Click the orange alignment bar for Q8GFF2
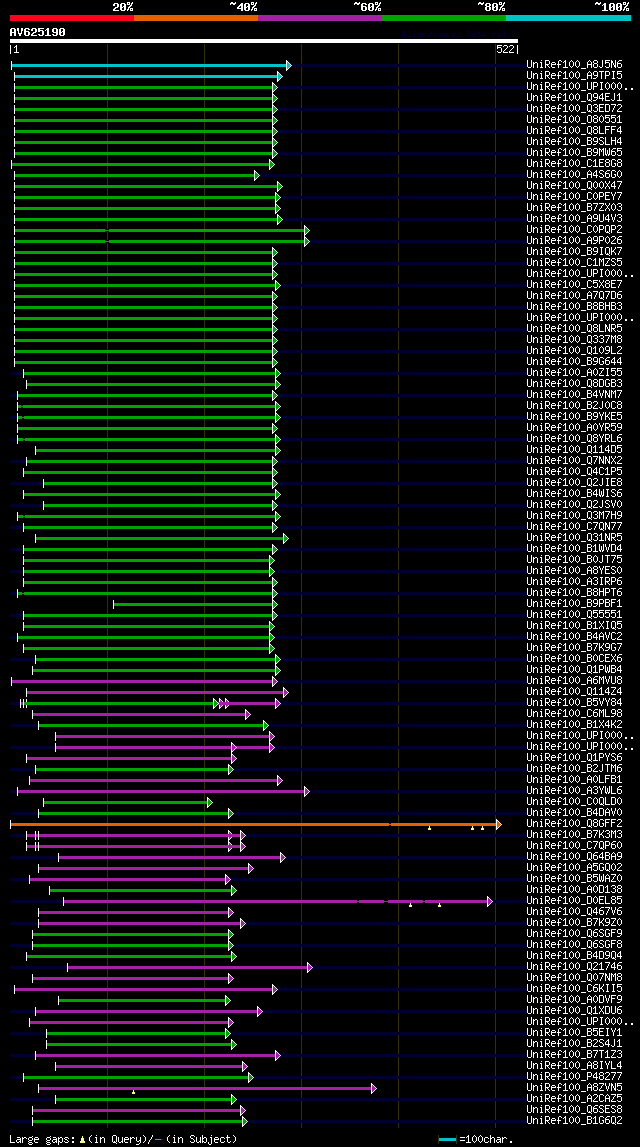The width and height of the screenshot is (640, 1147). point(255,824)
